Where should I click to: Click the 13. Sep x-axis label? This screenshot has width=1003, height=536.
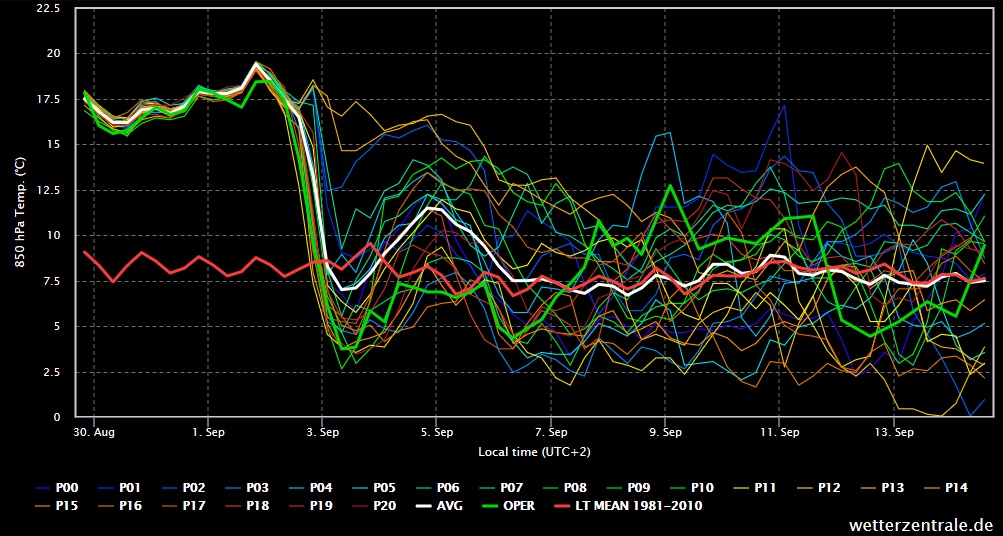tap(894, 432)
